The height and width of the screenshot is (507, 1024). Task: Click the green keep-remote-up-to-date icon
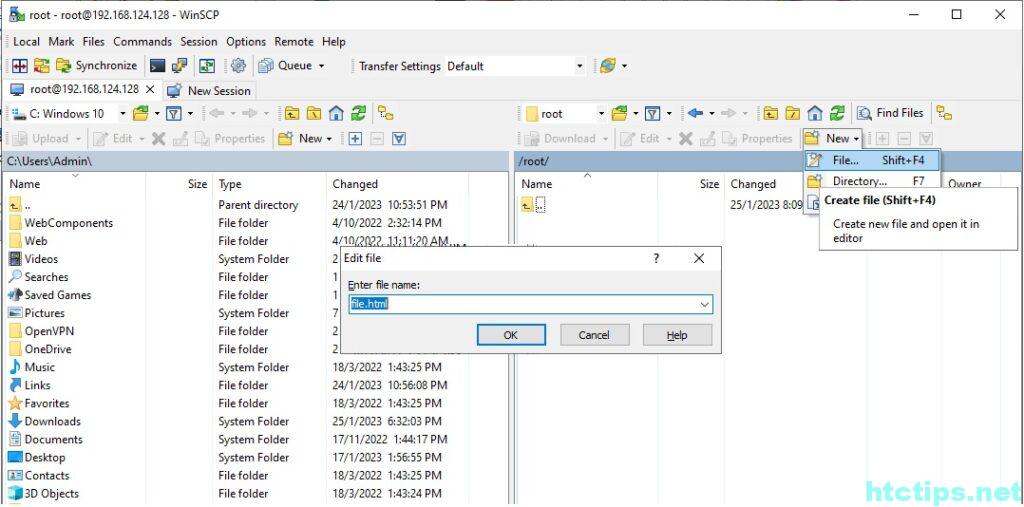207,66
